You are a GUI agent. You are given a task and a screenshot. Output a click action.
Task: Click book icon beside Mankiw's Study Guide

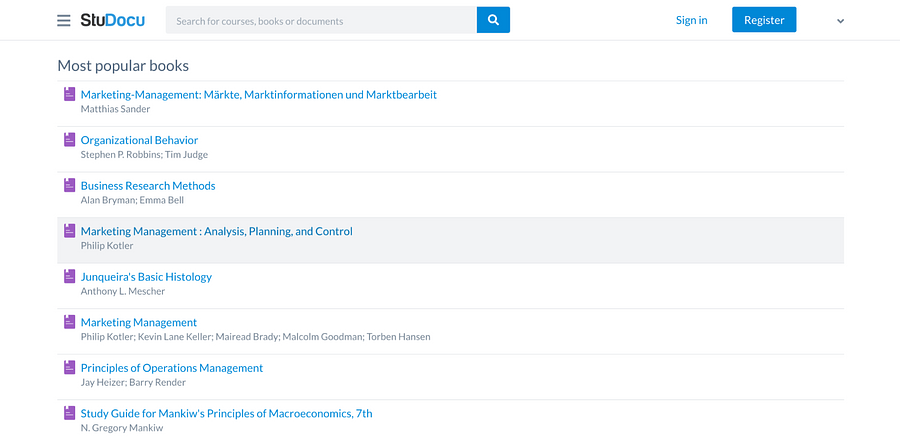[69, 413]
